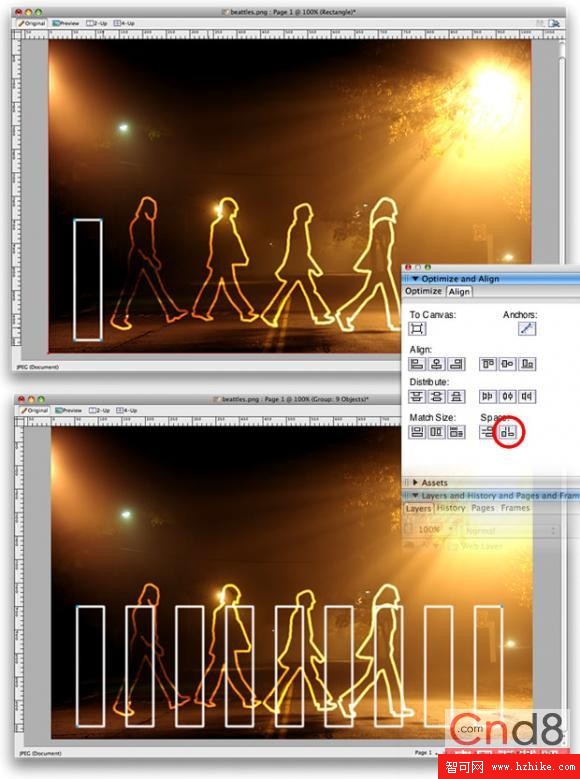Click the Anchors icon in Align panel
The width and height of the screenshot is (580, 779).
click(x=527, y=328)
